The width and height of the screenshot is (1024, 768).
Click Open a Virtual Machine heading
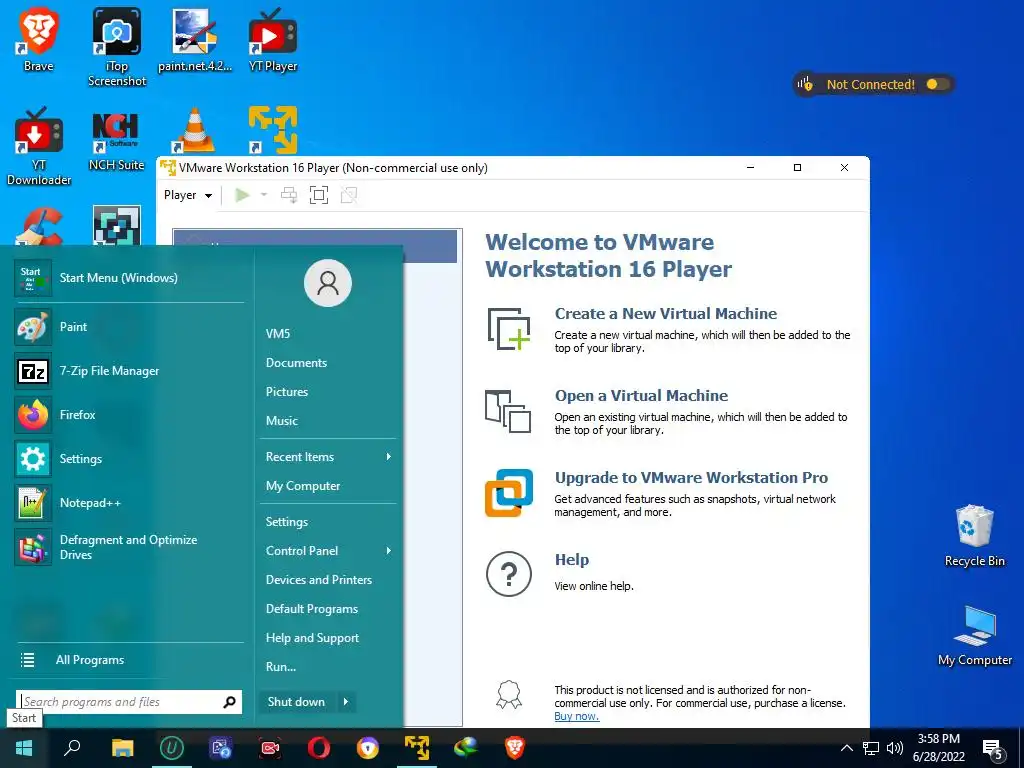coord(641,396)
